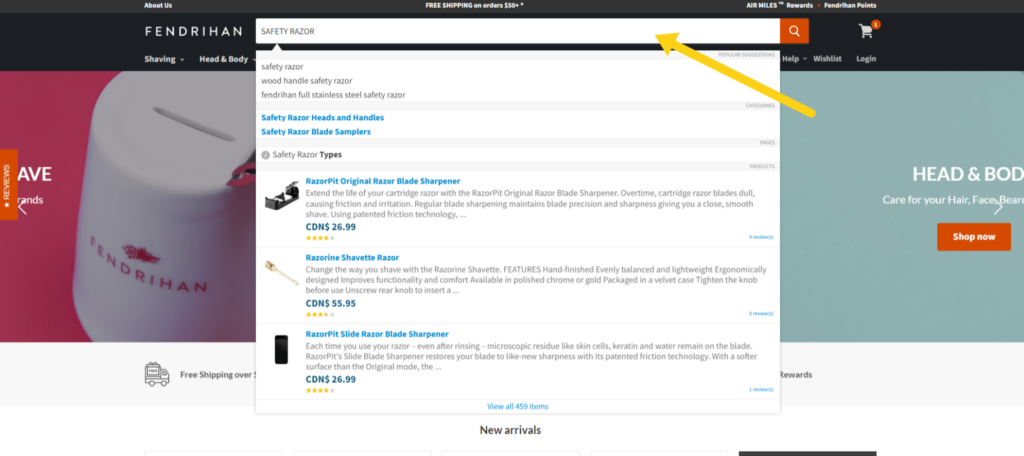
Task: Click CDN$ 55.95 price
Action: pos(330,303)
